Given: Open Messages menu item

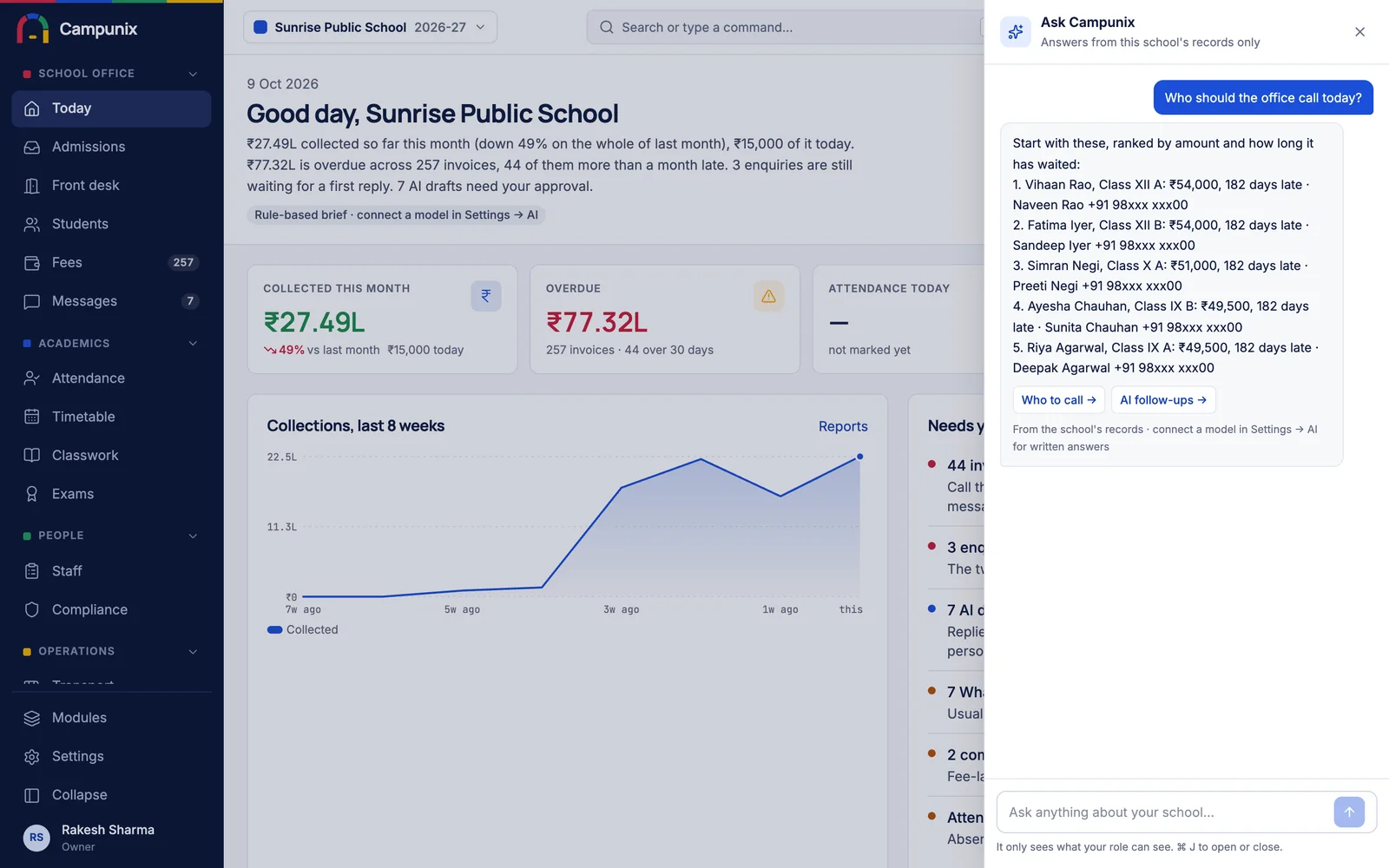Looking at the screenshot, I should (111, 301).
